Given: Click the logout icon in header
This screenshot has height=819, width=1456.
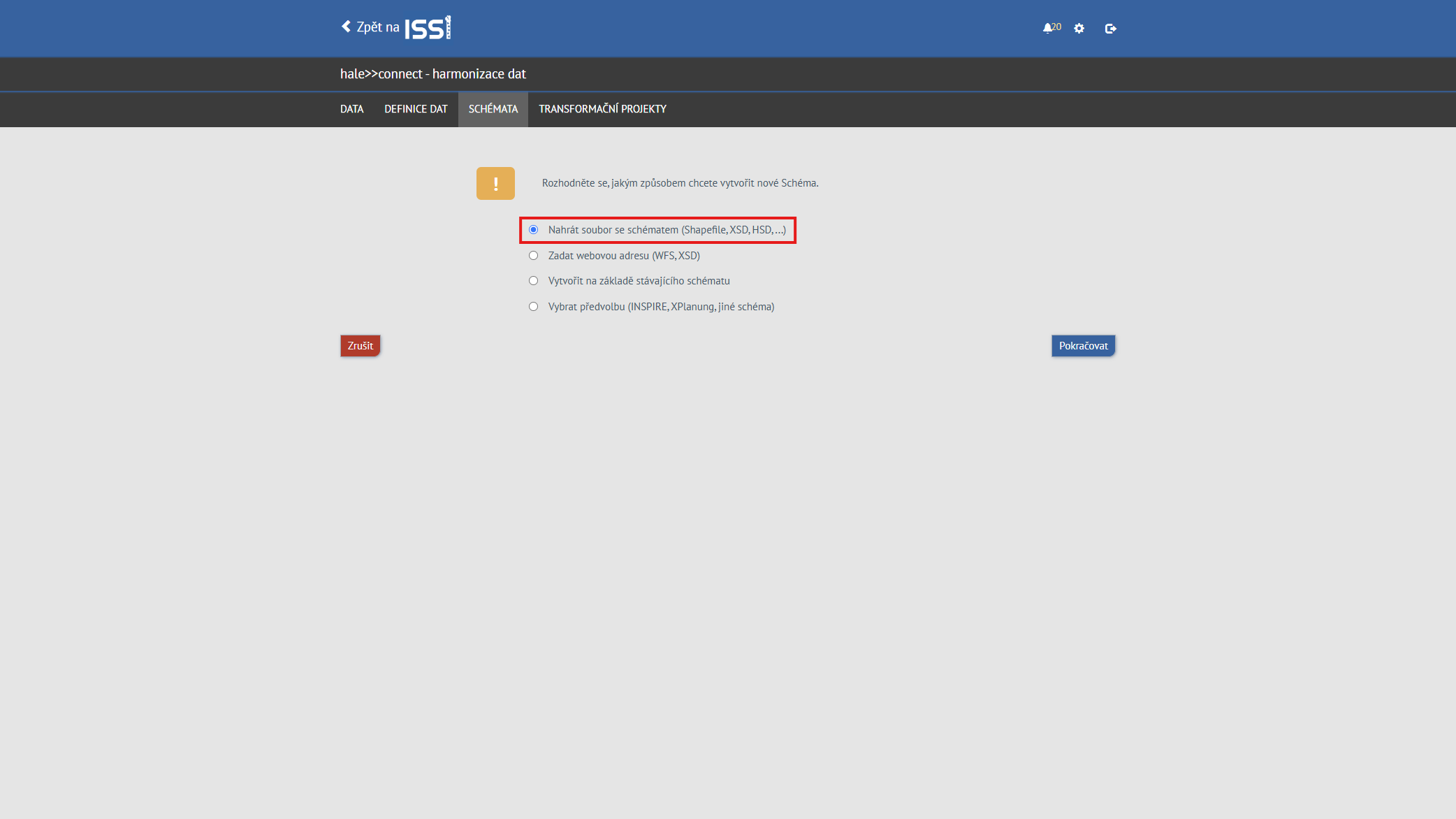Looking at the screenshot, I should (x=1110, y=29).
